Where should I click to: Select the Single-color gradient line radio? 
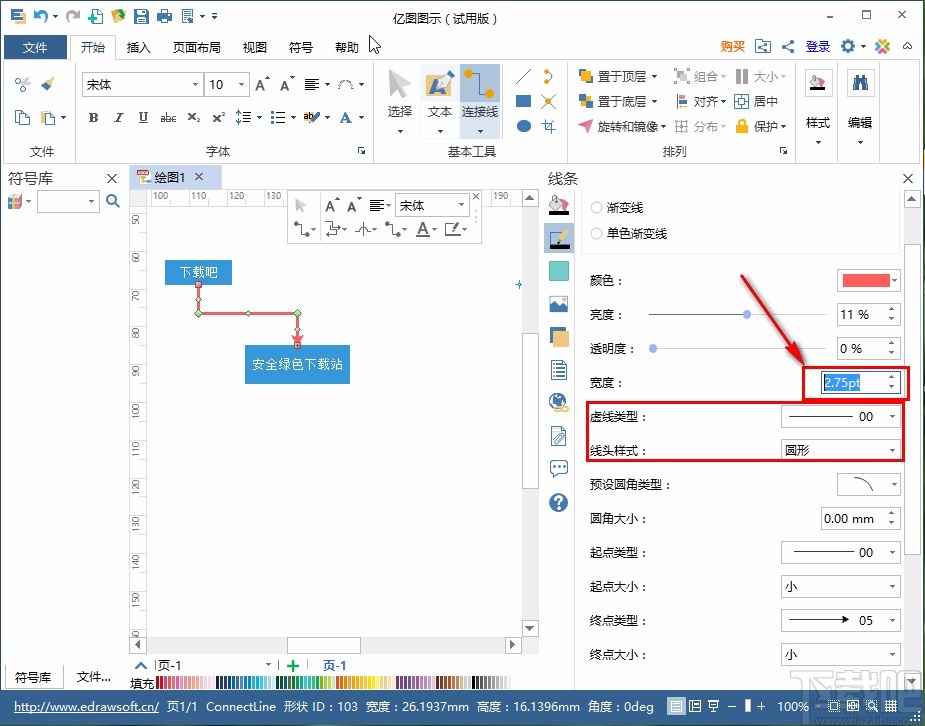click(596, 234)
